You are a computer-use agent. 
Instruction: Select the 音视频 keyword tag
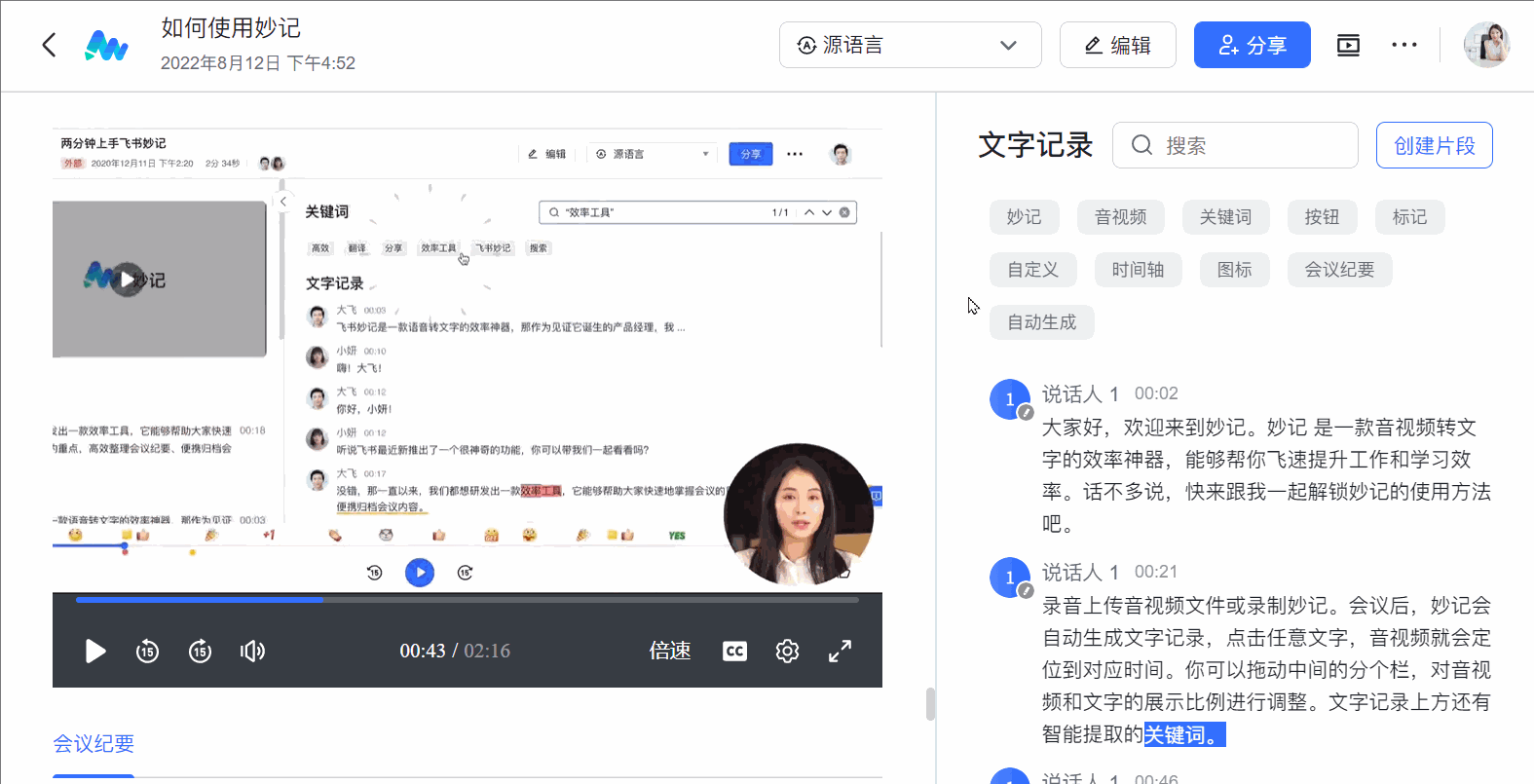(1120, 217)
